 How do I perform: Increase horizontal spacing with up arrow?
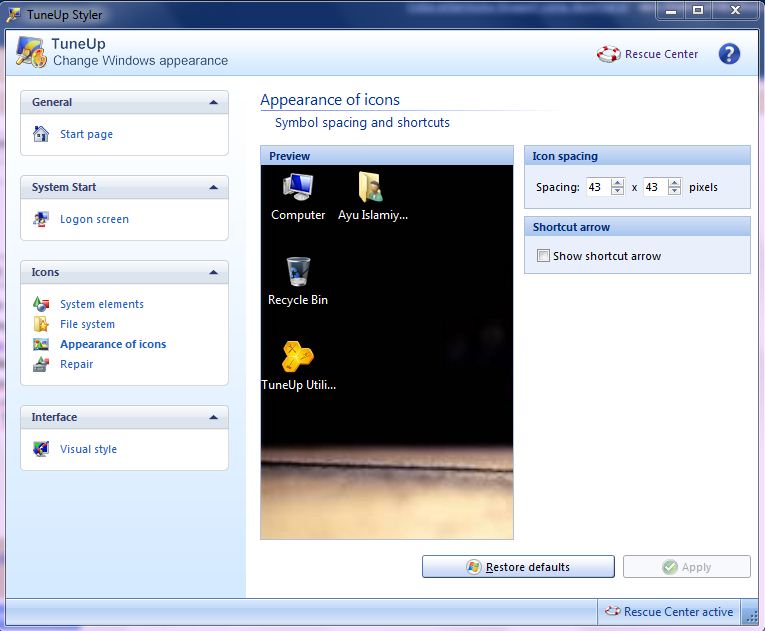(x=617, y=183)
